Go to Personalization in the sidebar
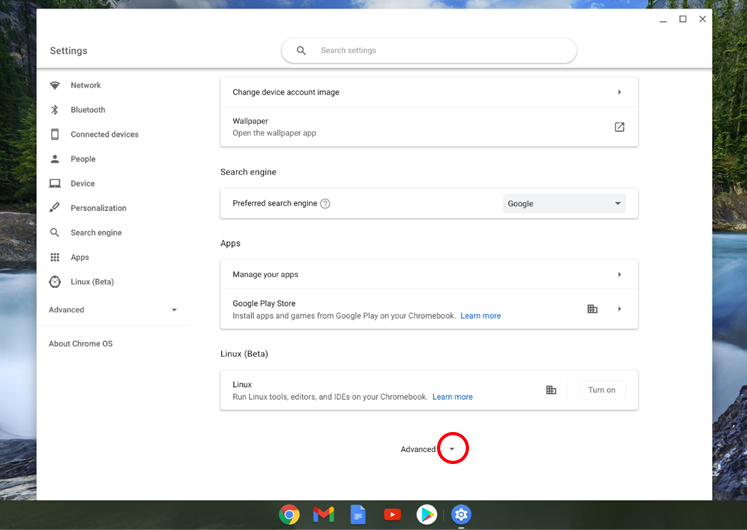 click(x=98, y=208)
